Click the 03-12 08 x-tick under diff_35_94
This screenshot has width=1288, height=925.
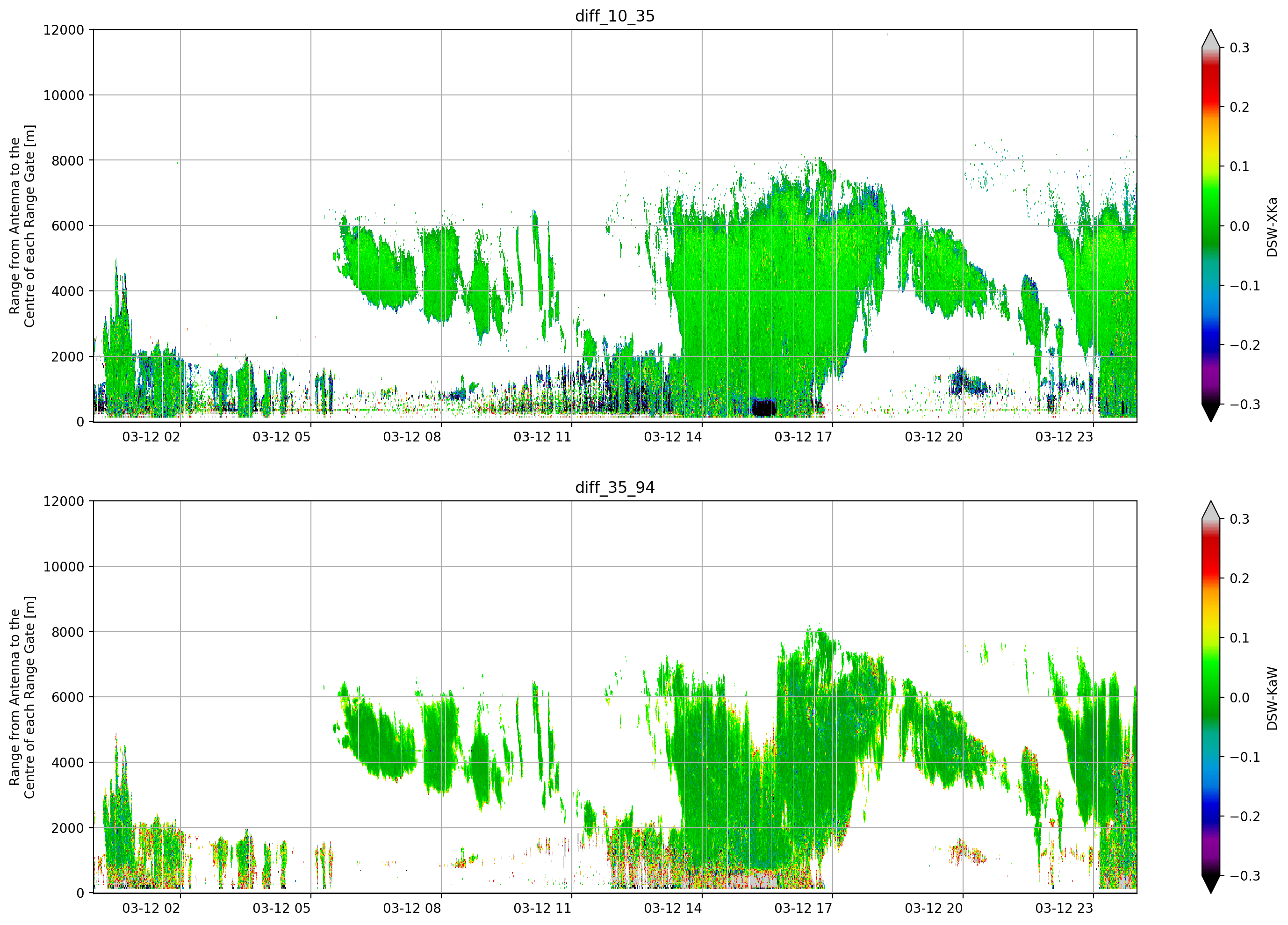(412, 909)
